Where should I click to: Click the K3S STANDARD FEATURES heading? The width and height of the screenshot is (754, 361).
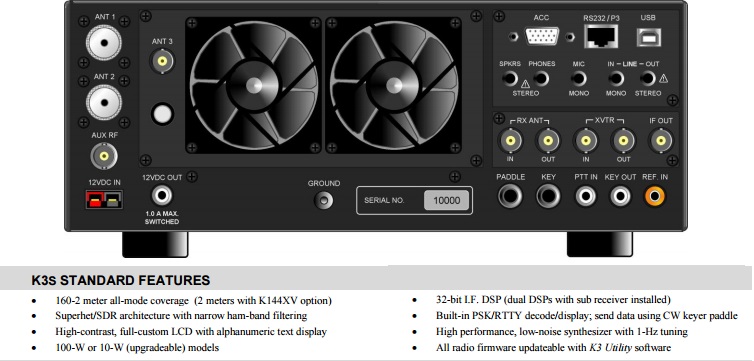pyautogui.click(x=121, y=280)
